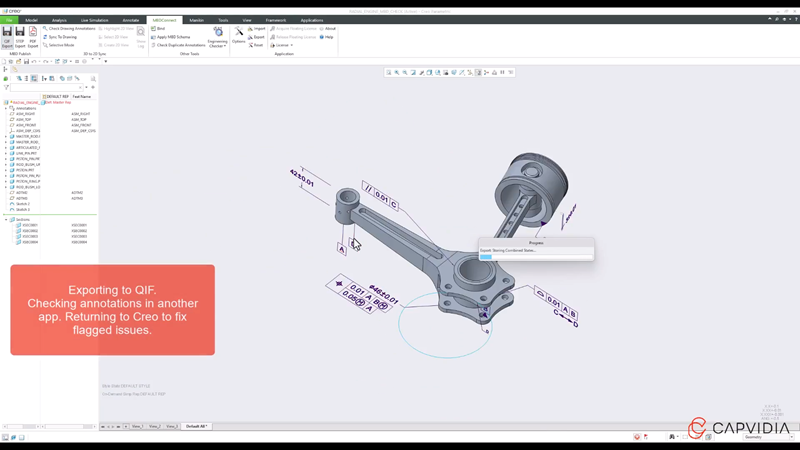Switch to the Model ribbon tab

tap(31, 20)
